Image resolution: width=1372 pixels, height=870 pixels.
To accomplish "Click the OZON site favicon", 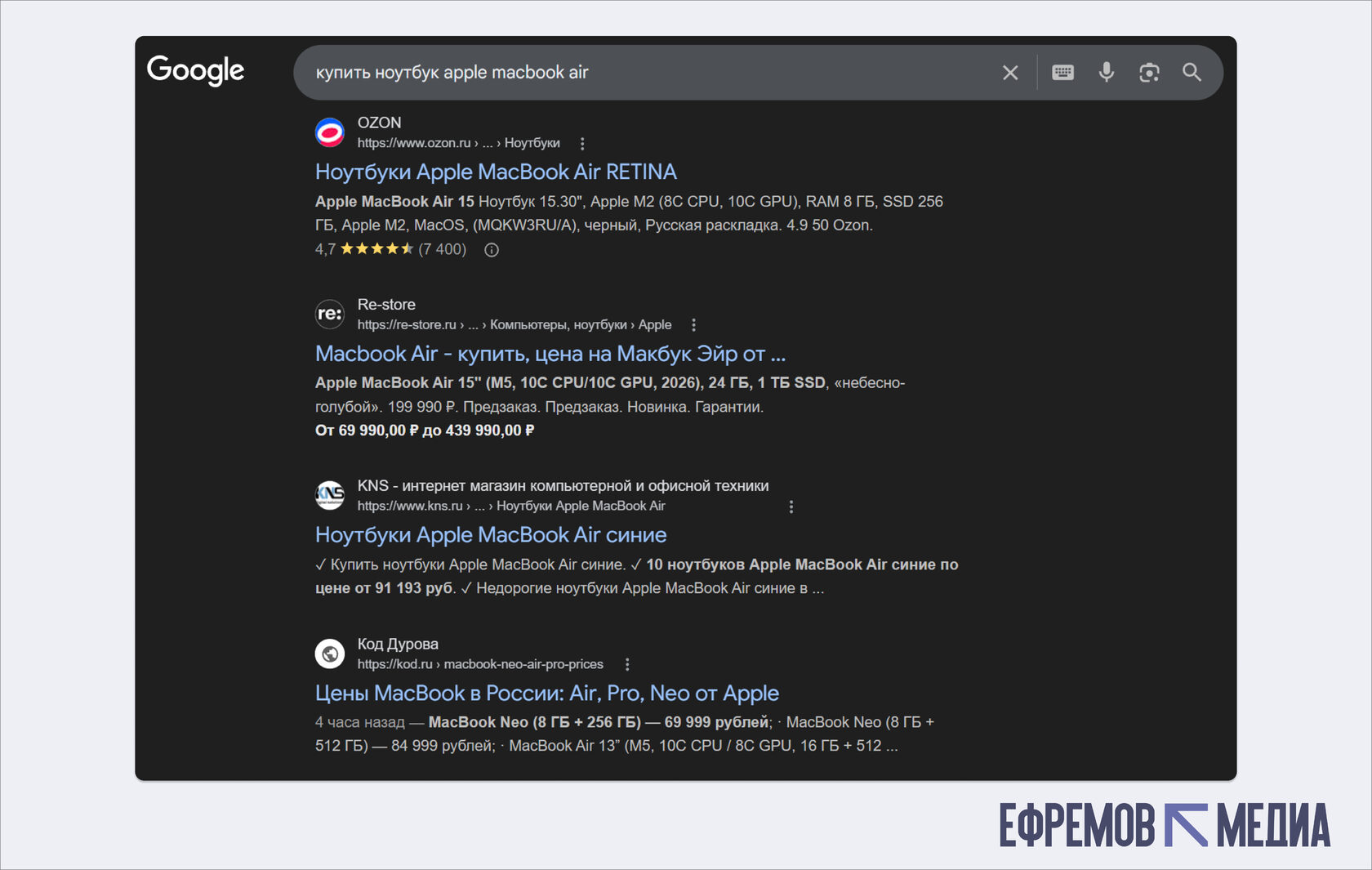I will [x=330, y=132].
